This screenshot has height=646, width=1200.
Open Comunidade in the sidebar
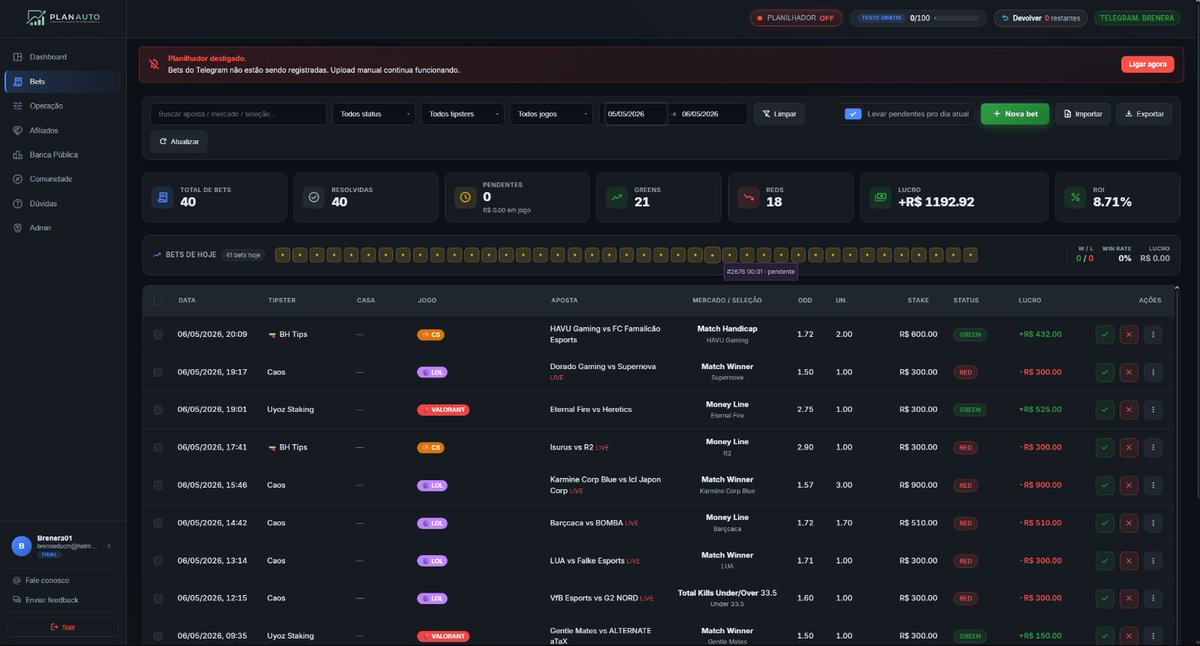click(63, 179)
